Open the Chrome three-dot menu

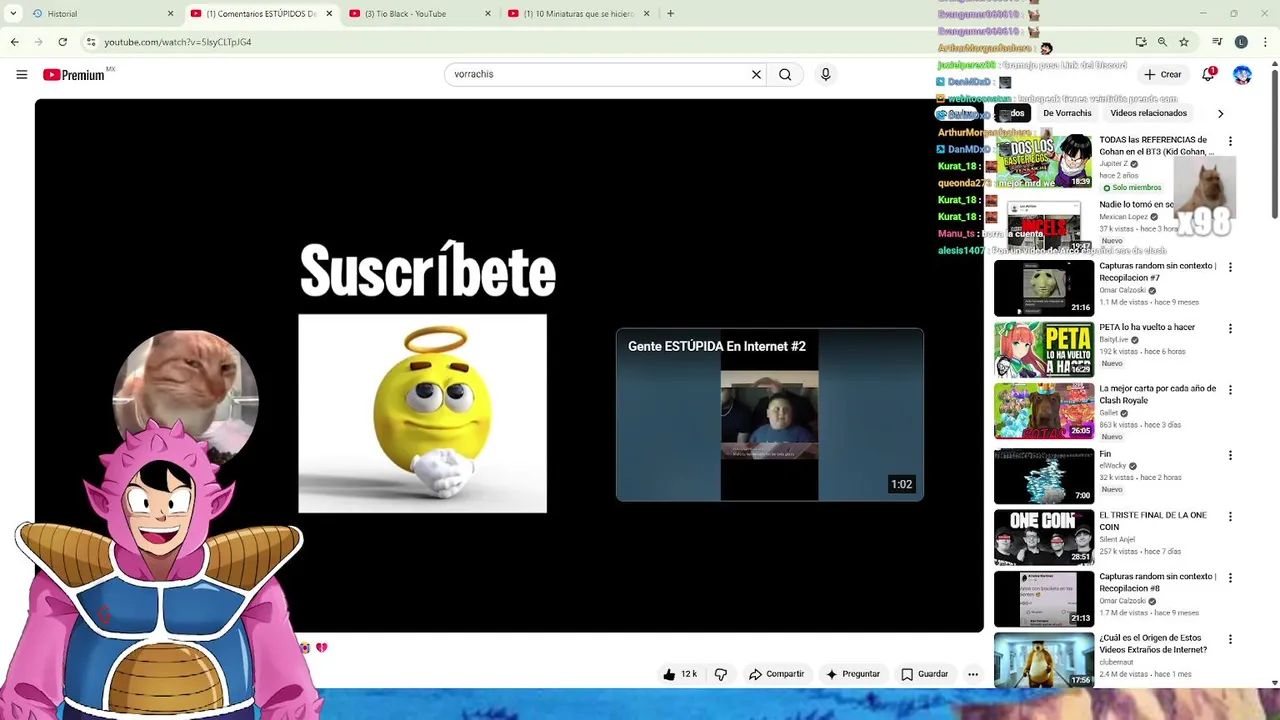[x=1266, y=42]
